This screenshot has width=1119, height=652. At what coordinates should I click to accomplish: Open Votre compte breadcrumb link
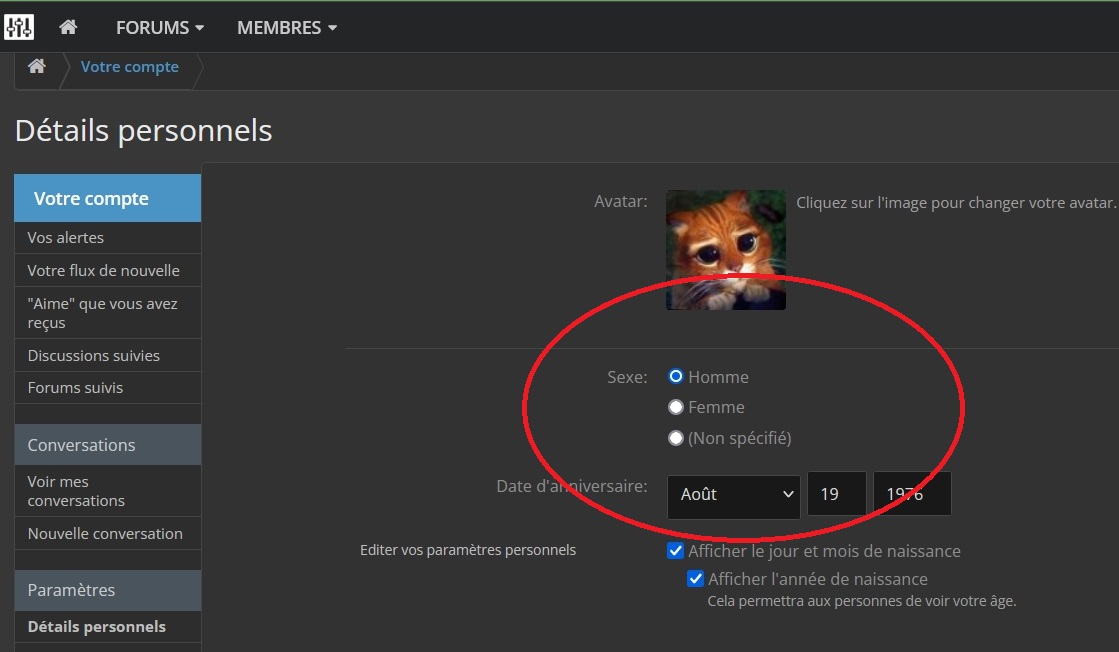click(130, 67)
